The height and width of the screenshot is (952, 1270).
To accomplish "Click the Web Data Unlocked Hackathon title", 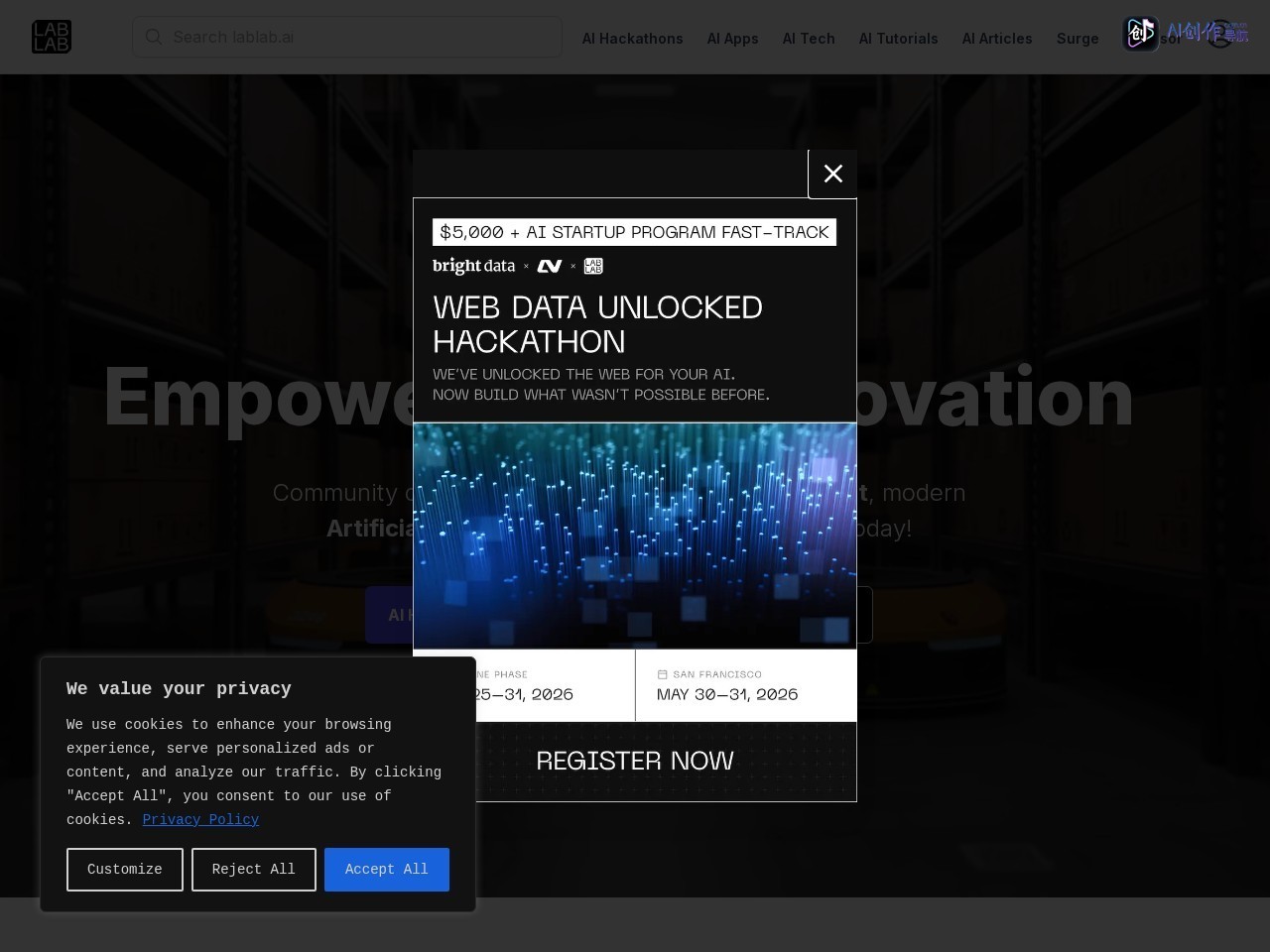I will click(x=597, y=324).
